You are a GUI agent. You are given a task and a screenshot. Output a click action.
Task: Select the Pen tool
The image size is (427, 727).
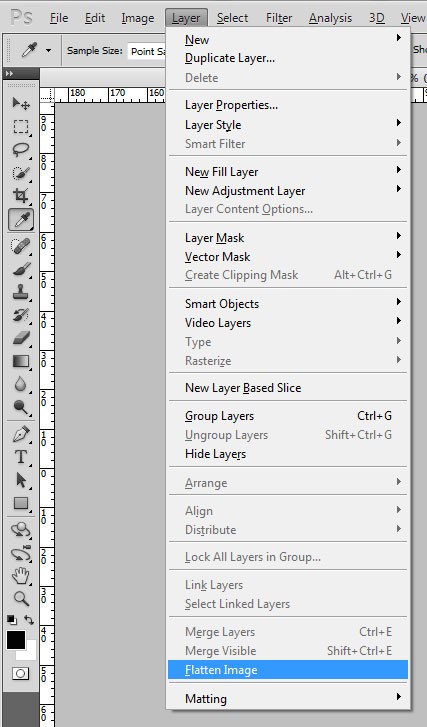pyautogui.click(x=21, y=434)
